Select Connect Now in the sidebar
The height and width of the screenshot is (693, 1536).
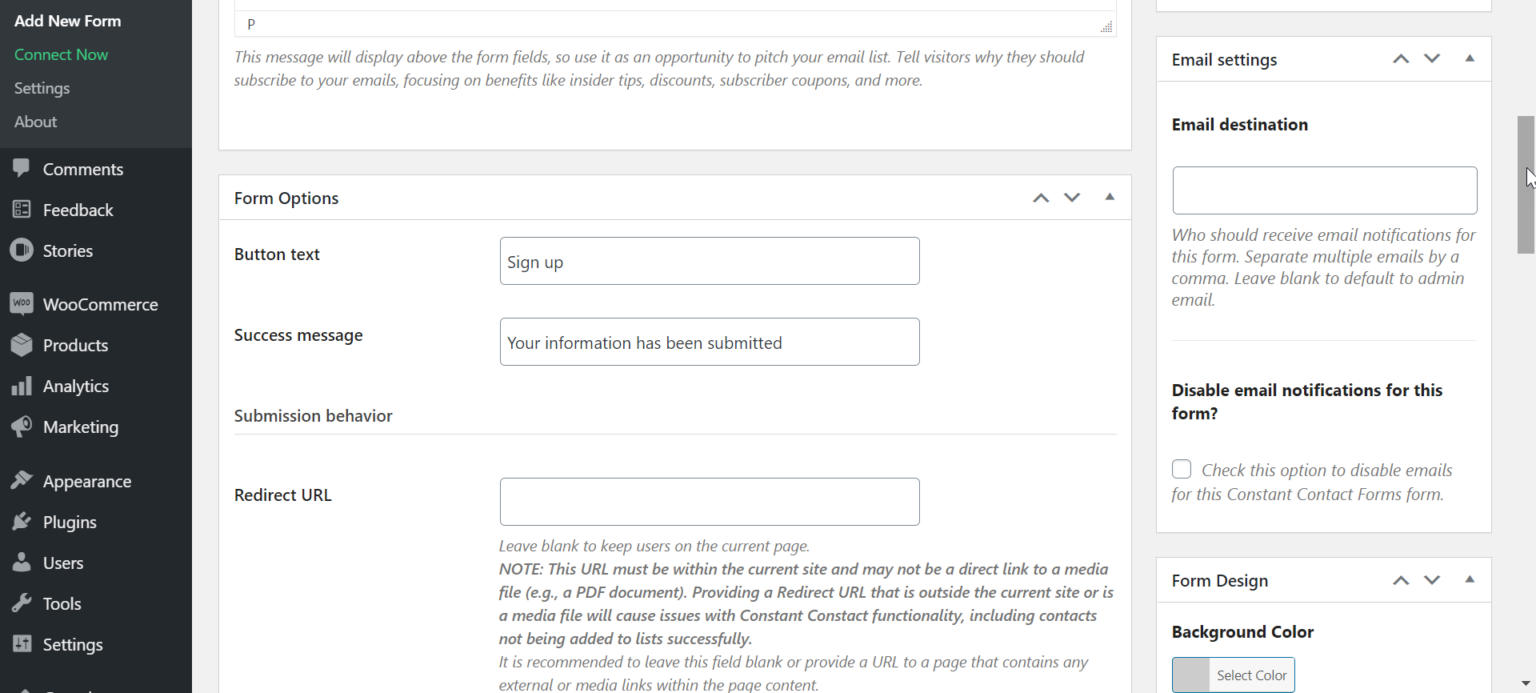point(61,54)
